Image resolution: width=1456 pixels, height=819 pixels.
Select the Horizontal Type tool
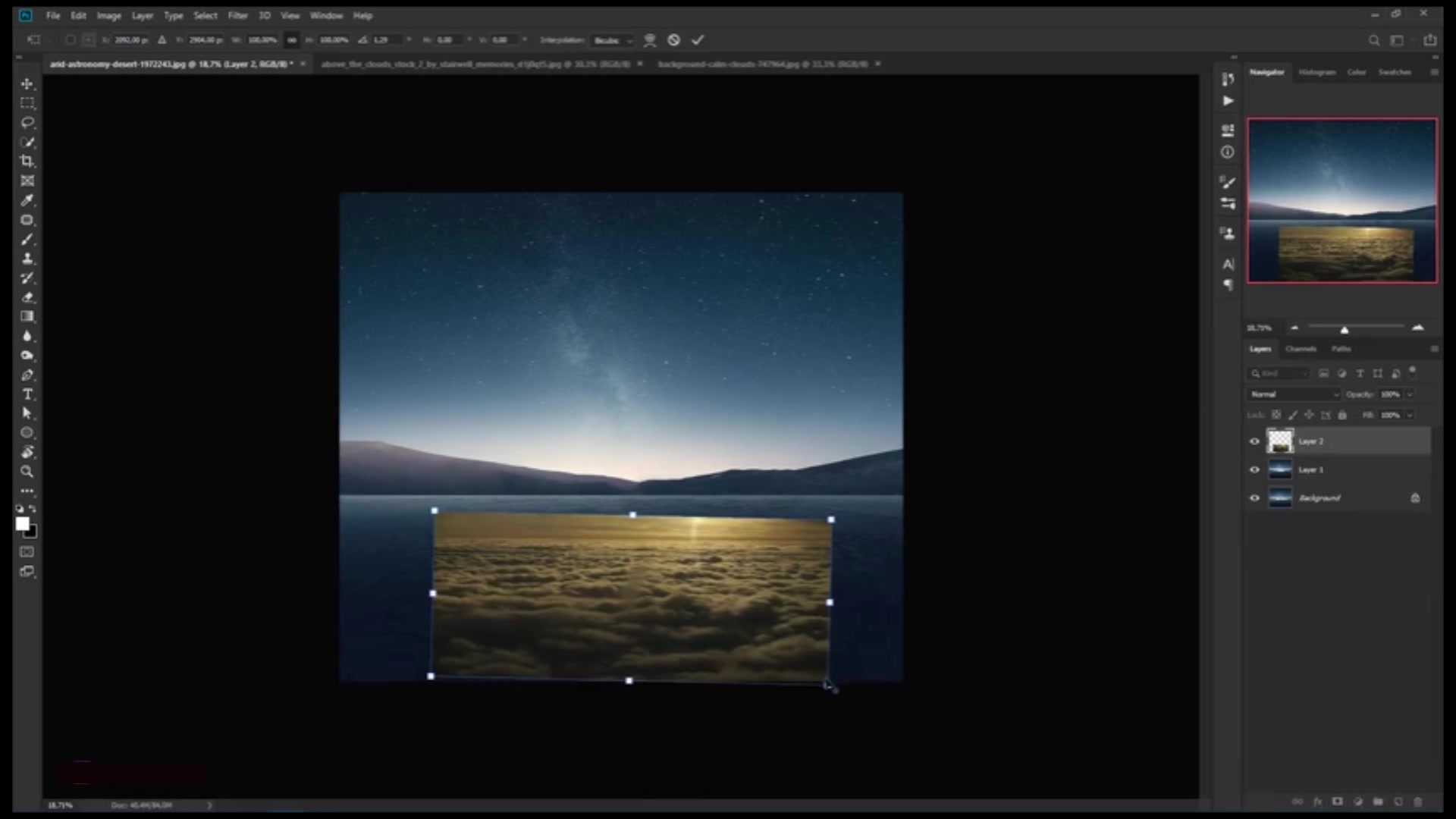point(27,394)
